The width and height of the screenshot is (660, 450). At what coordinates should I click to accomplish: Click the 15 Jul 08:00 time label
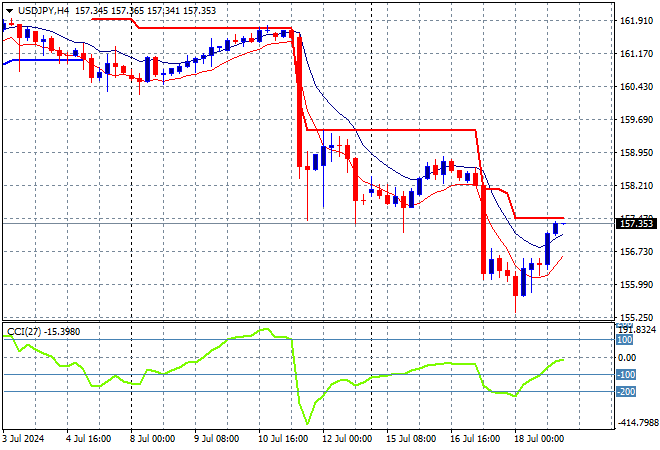click(411, 439)
